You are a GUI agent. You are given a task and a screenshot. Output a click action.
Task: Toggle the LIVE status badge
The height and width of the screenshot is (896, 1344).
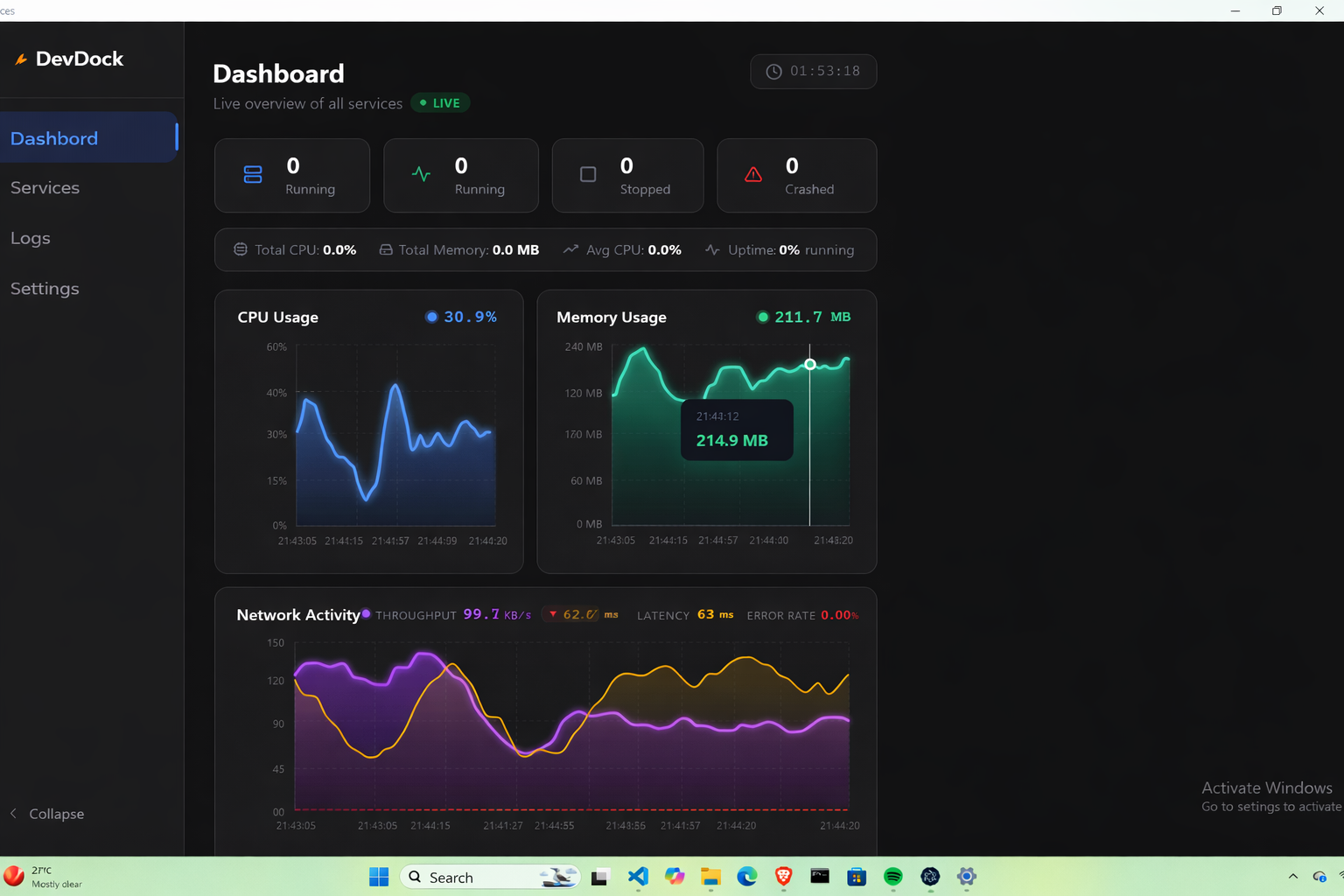click(x=440, y=102)
